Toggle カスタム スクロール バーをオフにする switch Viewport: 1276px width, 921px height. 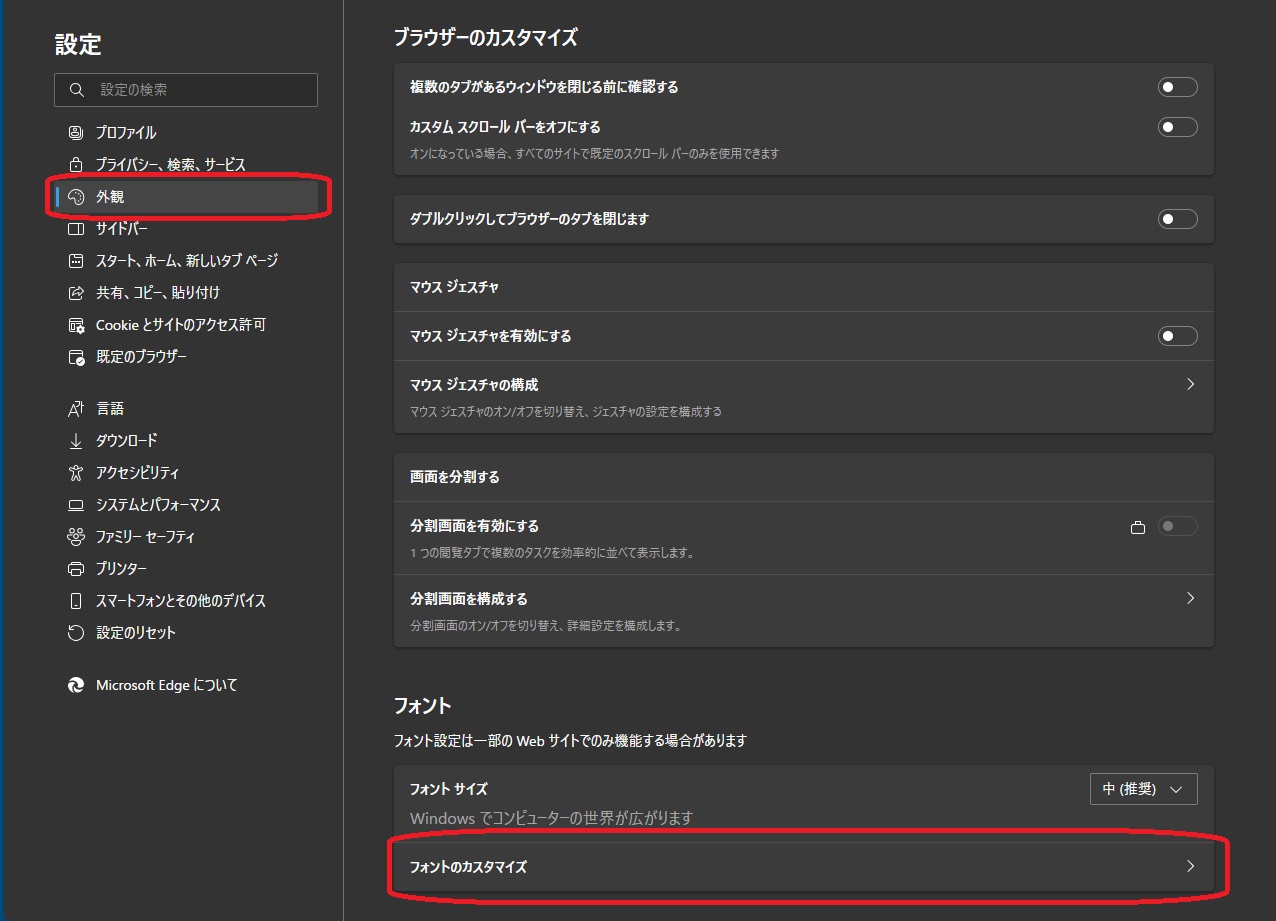tap(1177, 127)
